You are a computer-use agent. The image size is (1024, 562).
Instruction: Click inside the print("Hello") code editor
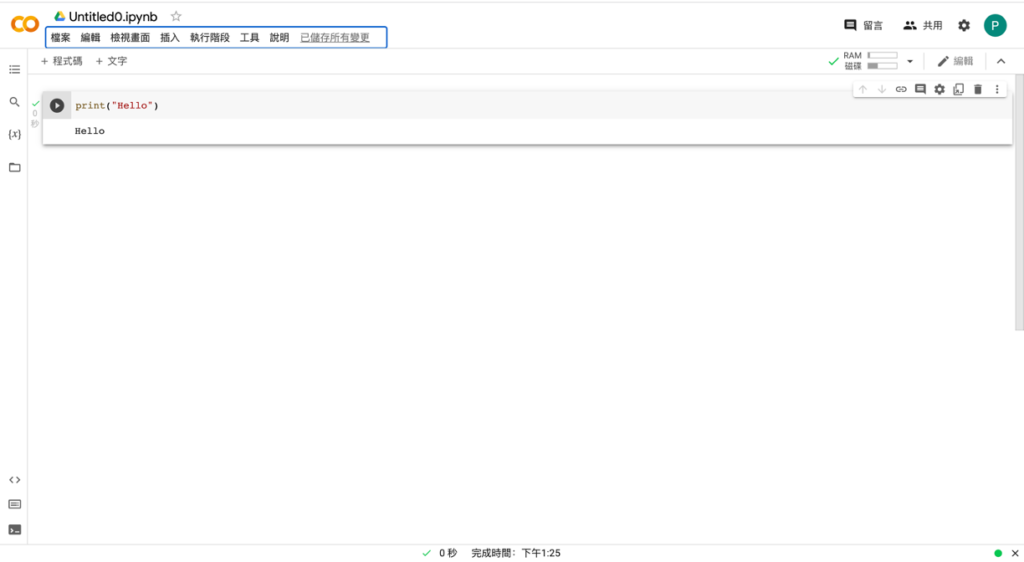tap(400, 106)
